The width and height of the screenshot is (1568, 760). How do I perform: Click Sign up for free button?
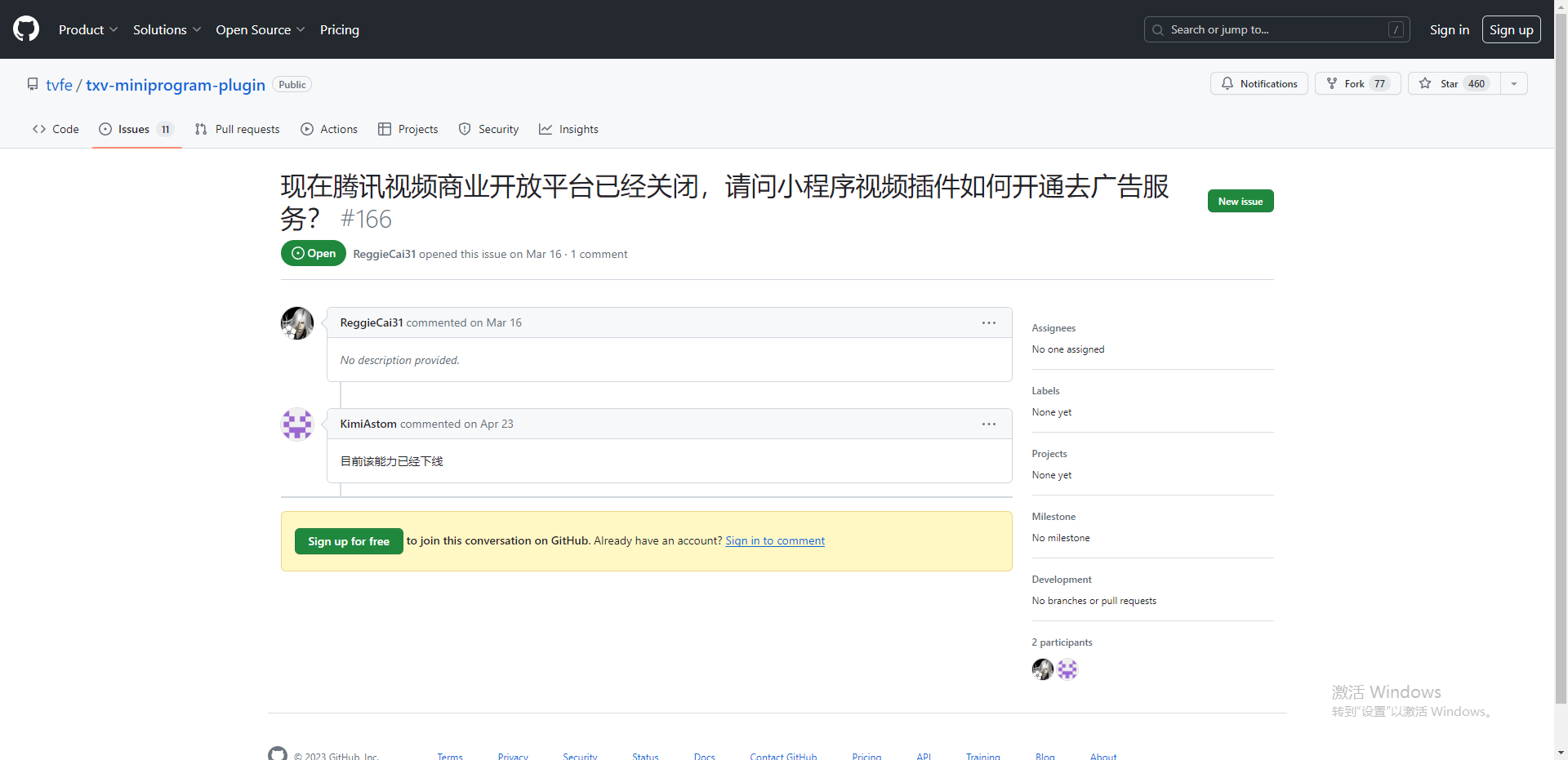tap(349, 541)
